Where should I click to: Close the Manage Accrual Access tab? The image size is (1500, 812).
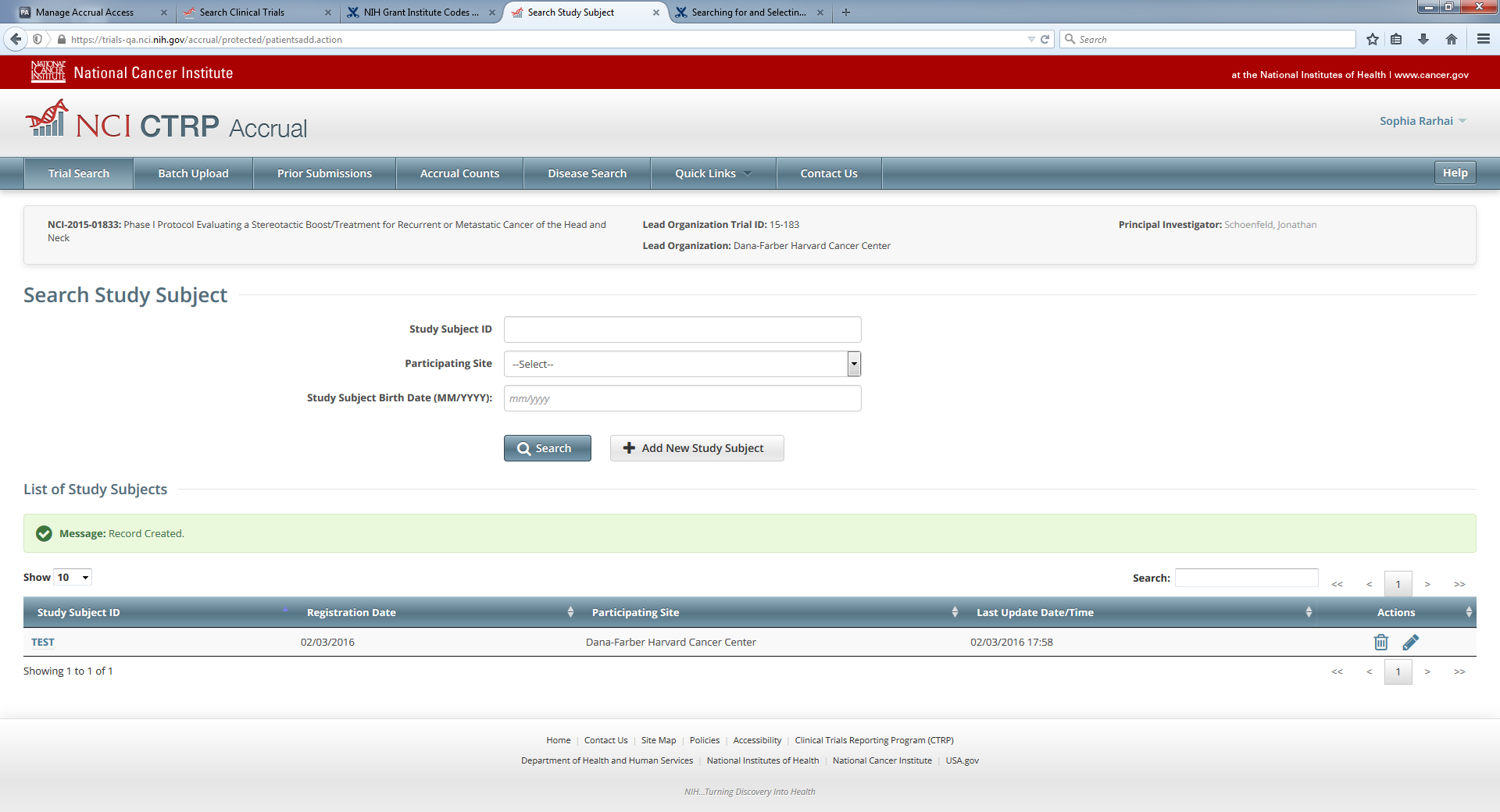(163, 12)
